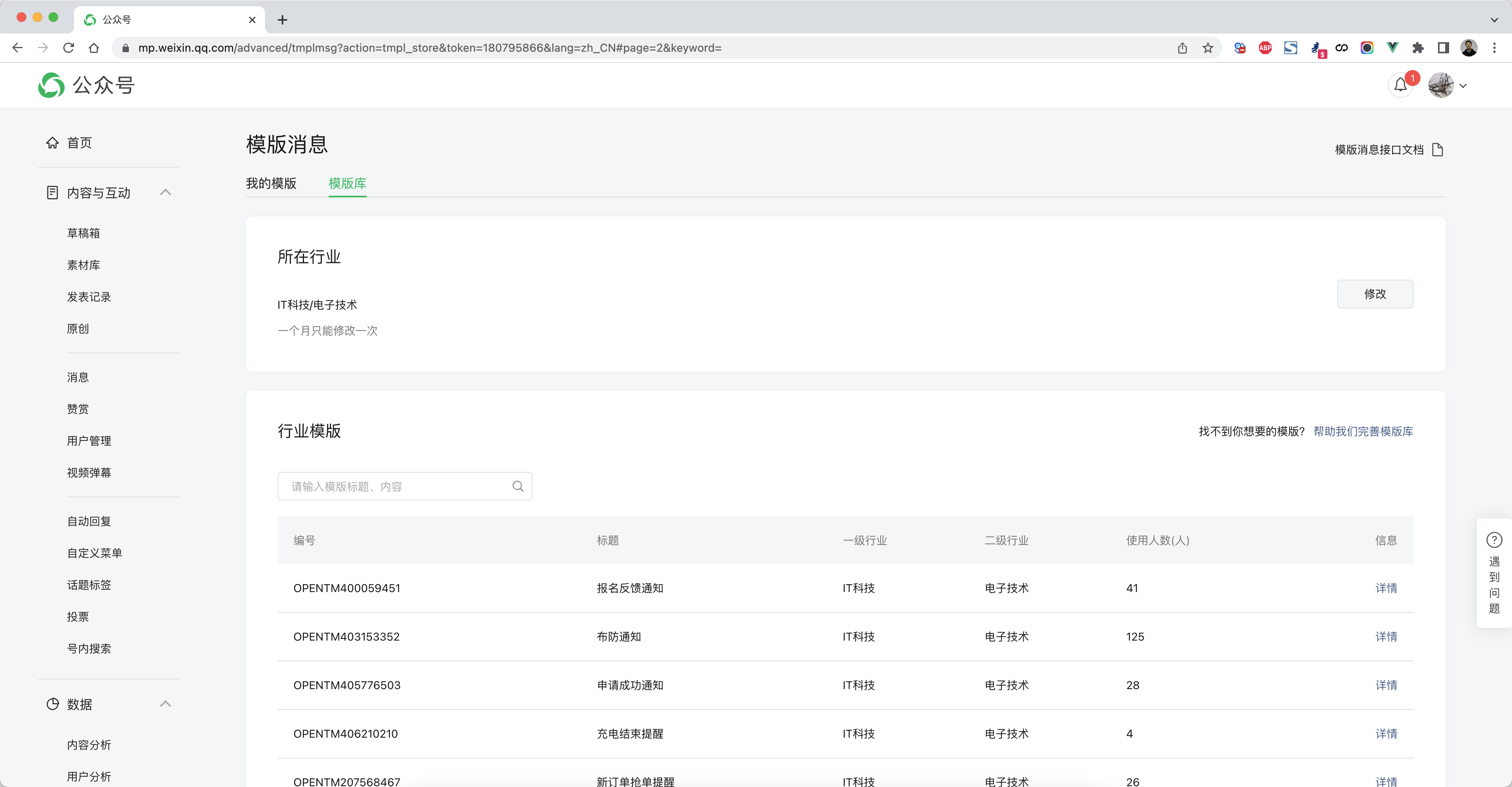
Task: Open 自定义菜单 in the sidebar
Action: [95, 553]
